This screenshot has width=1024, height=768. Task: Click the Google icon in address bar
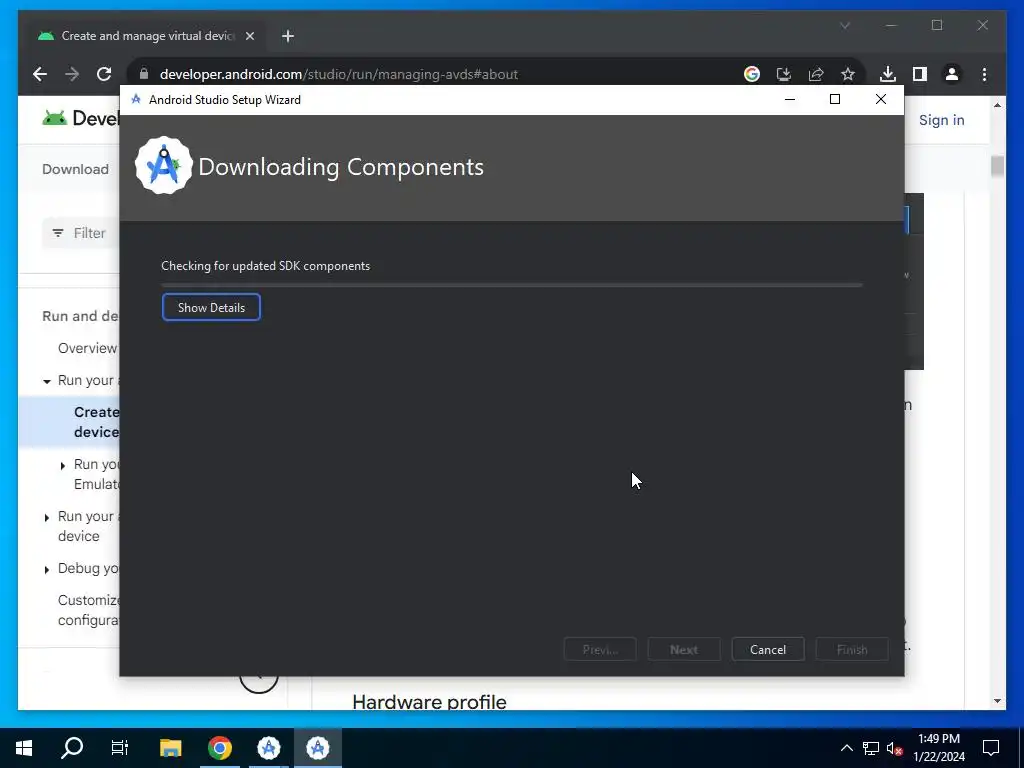coord(752,74)
